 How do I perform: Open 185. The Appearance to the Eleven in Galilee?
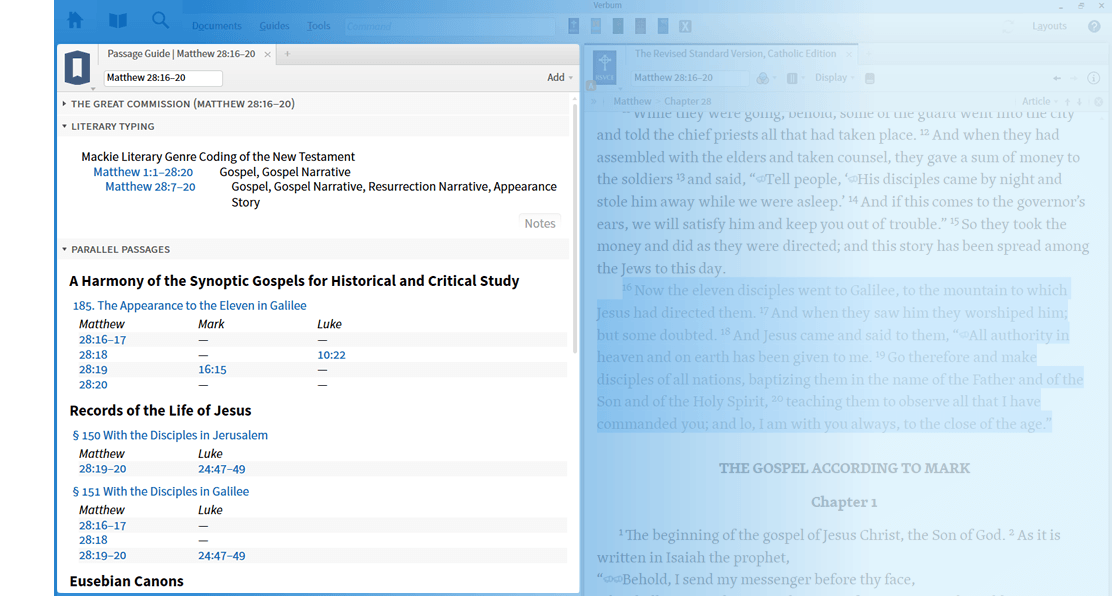coord(189,306)
